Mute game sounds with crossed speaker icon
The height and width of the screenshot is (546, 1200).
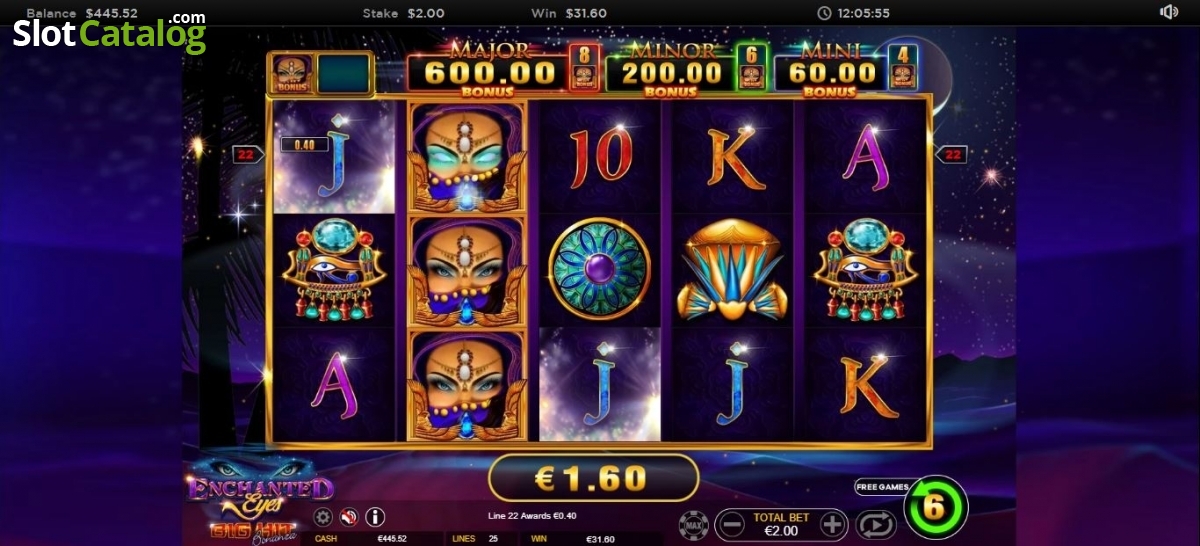349,517
